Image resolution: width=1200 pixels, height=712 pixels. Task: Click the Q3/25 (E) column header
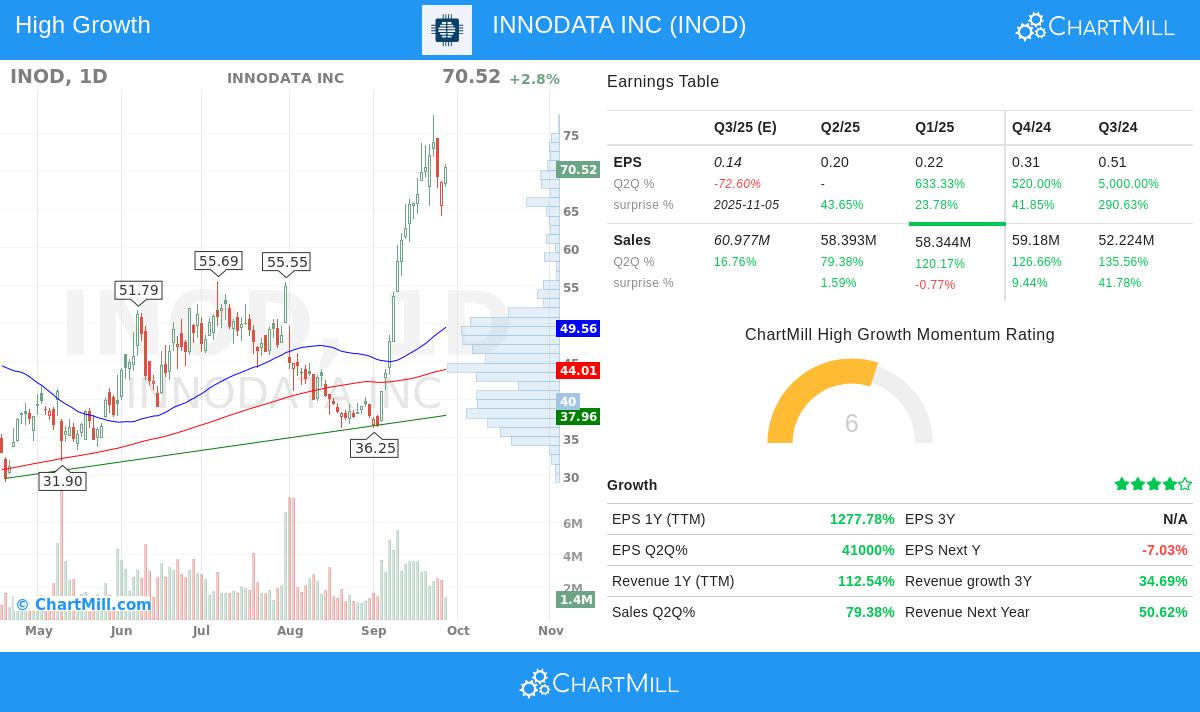[x=745, y=127]
